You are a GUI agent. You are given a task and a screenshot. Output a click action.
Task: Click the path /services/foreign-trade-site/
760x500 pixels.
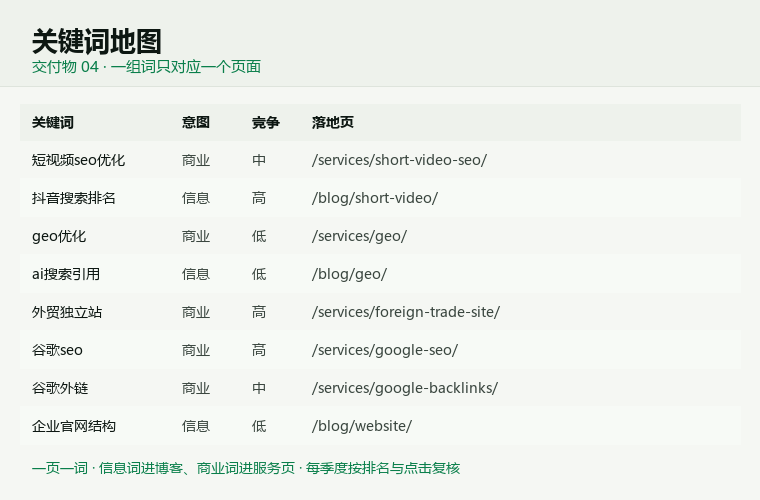tap(406, 312)
